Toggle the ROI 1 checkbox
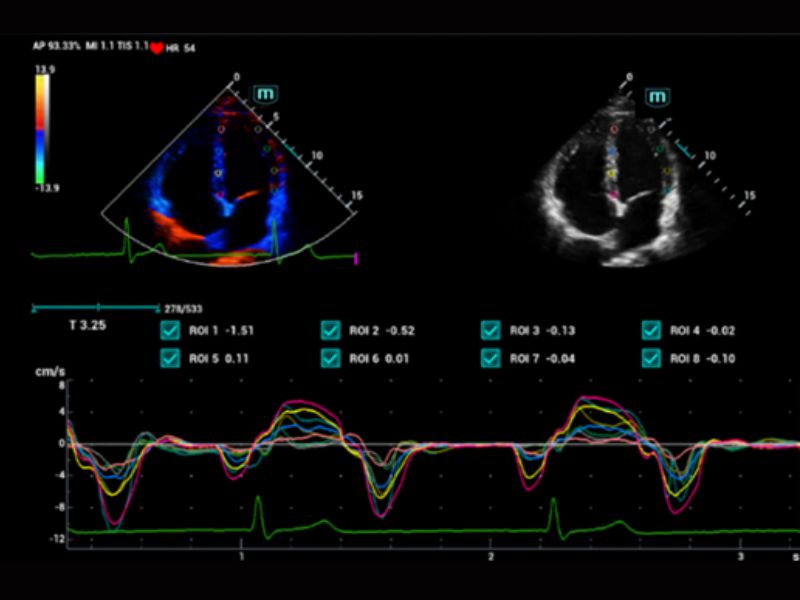800x600 pixels. pos(169,331)
